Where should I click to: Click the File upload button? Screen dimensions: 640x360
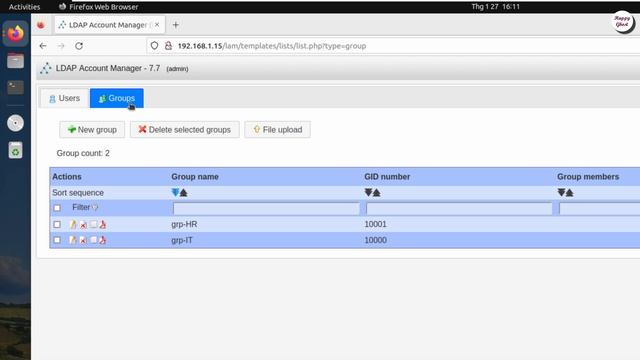tap(278, 130)
